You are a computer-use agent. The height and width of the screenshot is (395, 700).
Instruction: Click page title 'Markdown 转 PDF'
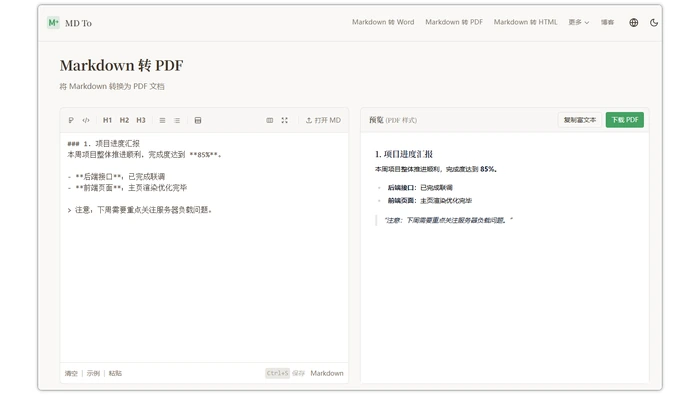[121, 65]
